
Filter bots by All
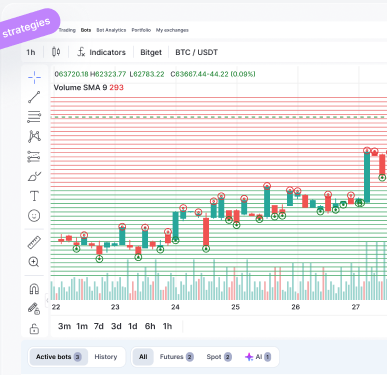pos(143,357)
